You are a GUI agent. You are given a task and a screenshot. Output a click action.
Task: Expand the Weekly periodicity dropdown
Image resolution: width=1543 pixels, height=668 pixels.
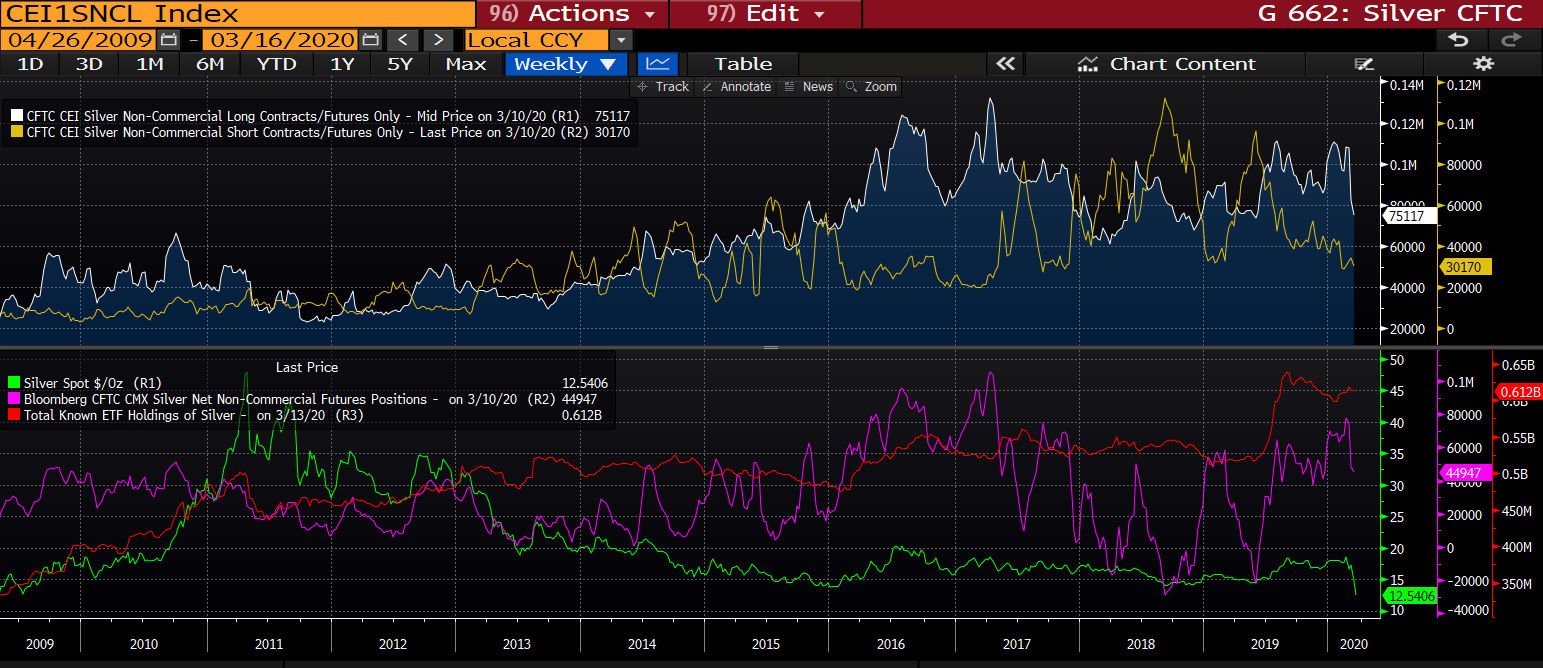[565, 64]
